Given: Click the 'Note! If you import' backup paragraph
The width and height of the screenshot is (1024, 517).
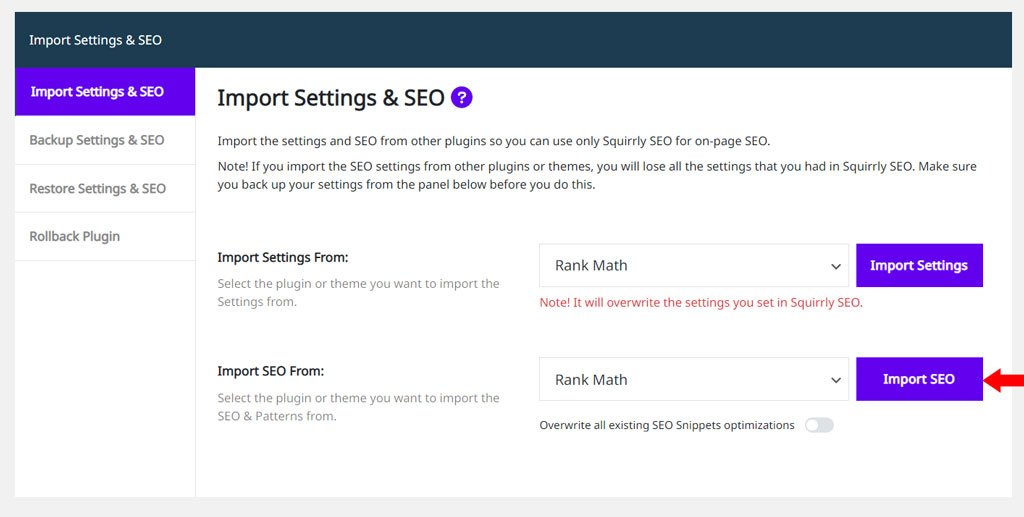Looking at the screenshot, I should (x=597, y=176).
